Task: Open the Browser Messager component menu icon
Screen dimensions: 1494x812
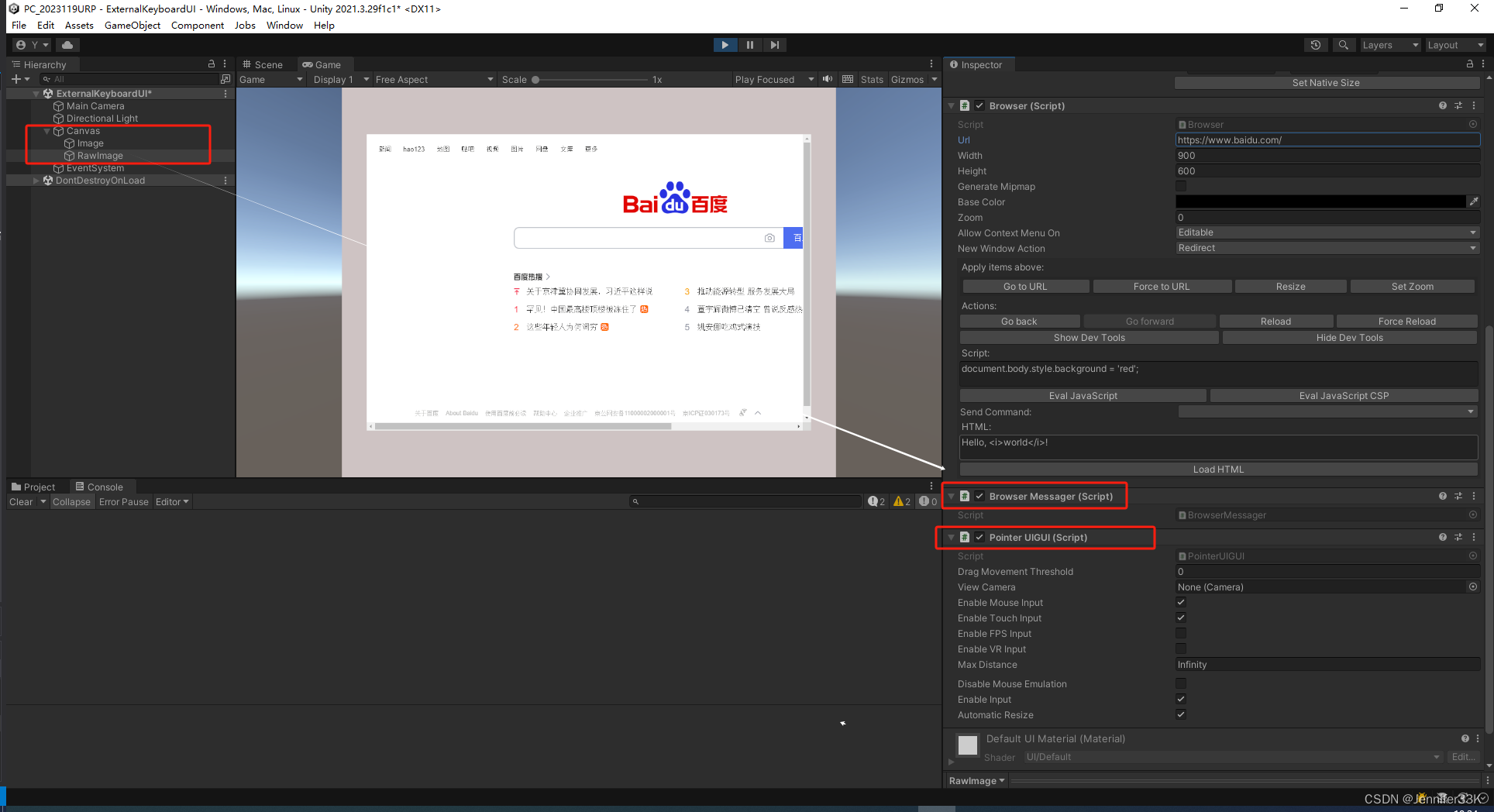Action: coord(1474,496)
